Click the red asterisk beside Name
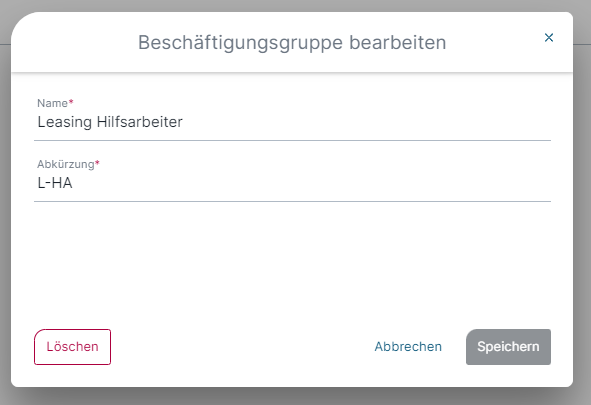The height and width of the screenshot is (405, 591). [71, 102]
